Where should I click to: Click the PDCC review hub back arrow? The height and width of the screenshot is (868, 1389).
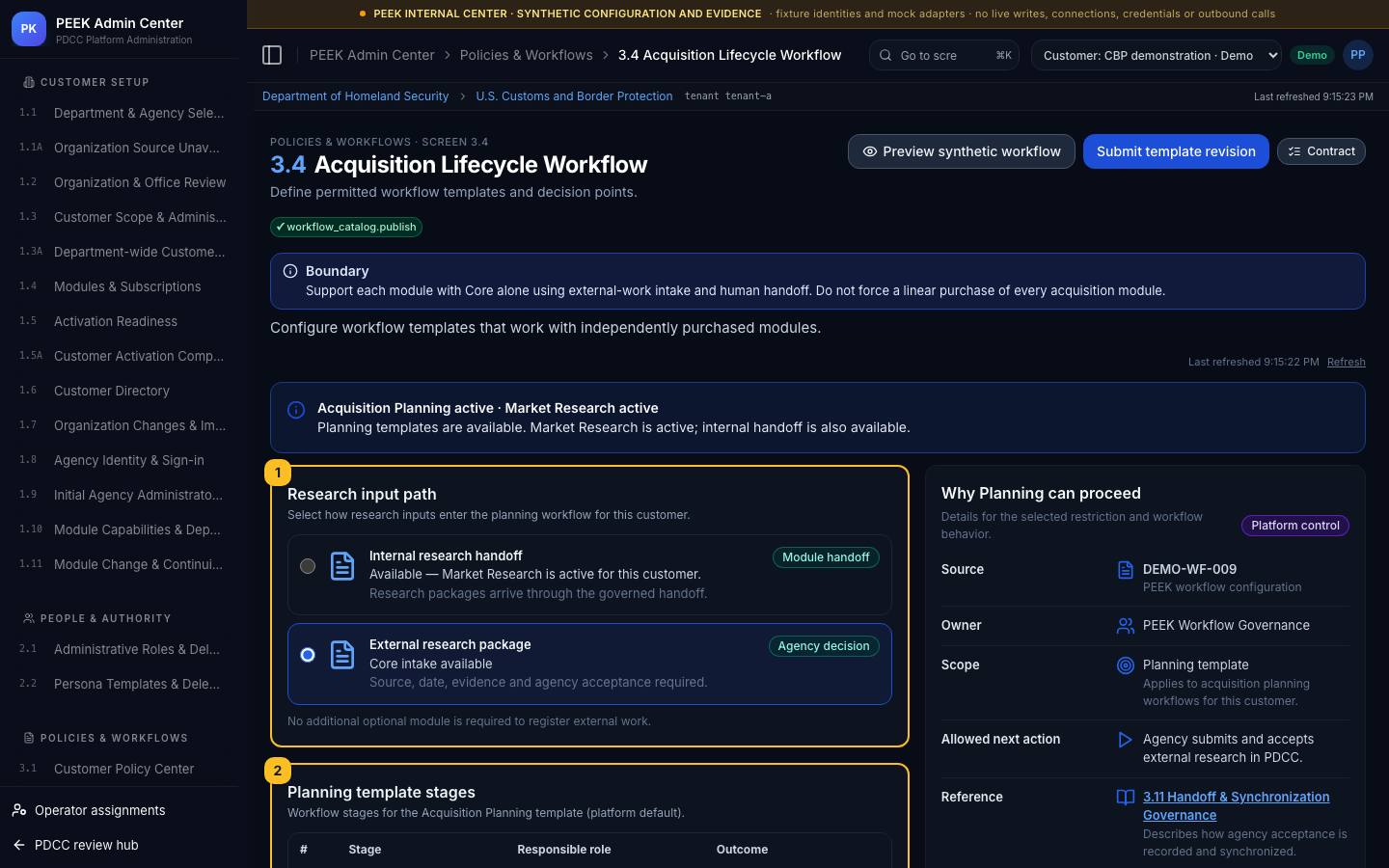tap(19, 845)
